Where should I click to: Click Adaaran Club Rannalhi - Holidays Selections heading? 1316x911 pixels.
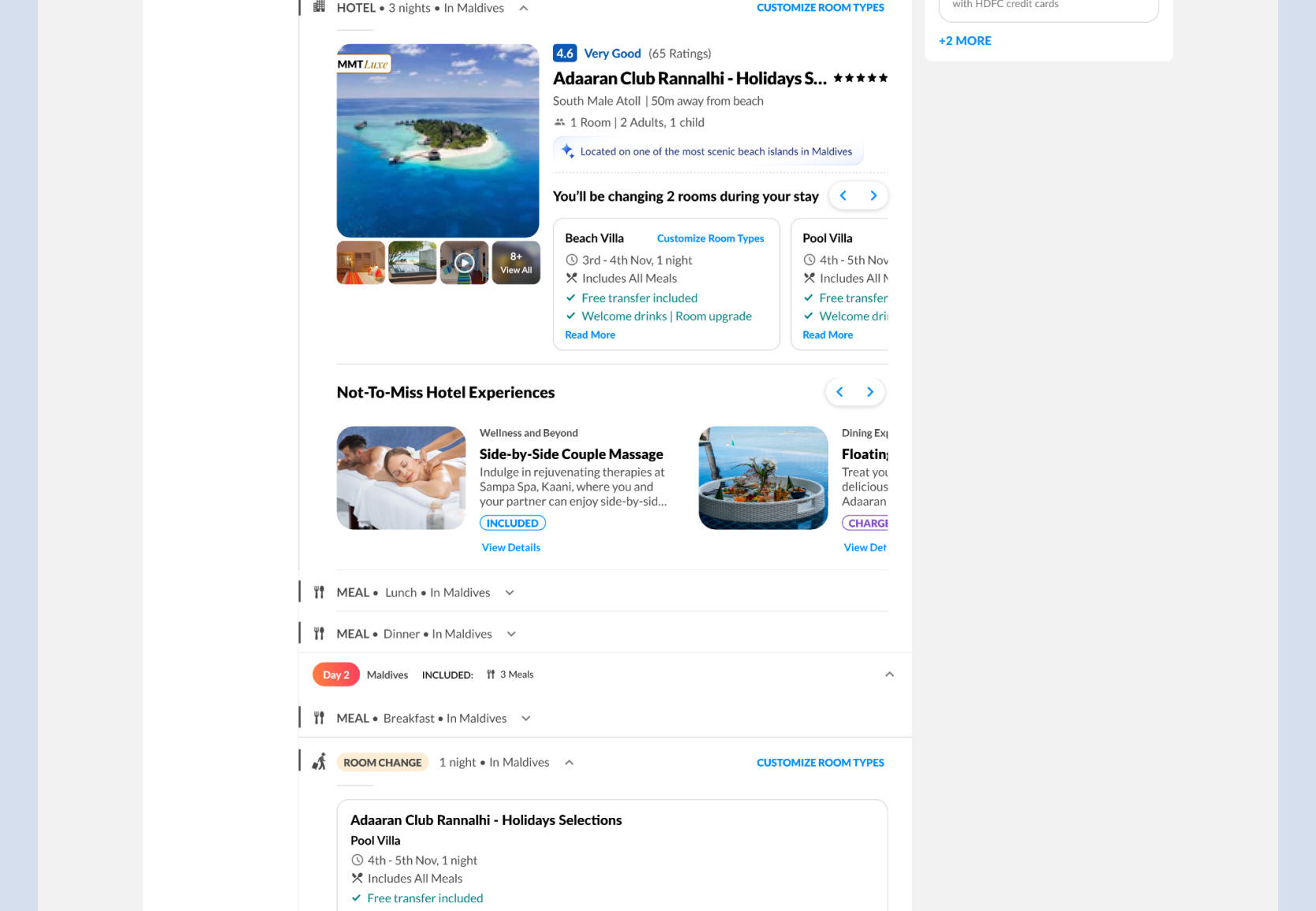pyautogui.click(x=486, y=820)
